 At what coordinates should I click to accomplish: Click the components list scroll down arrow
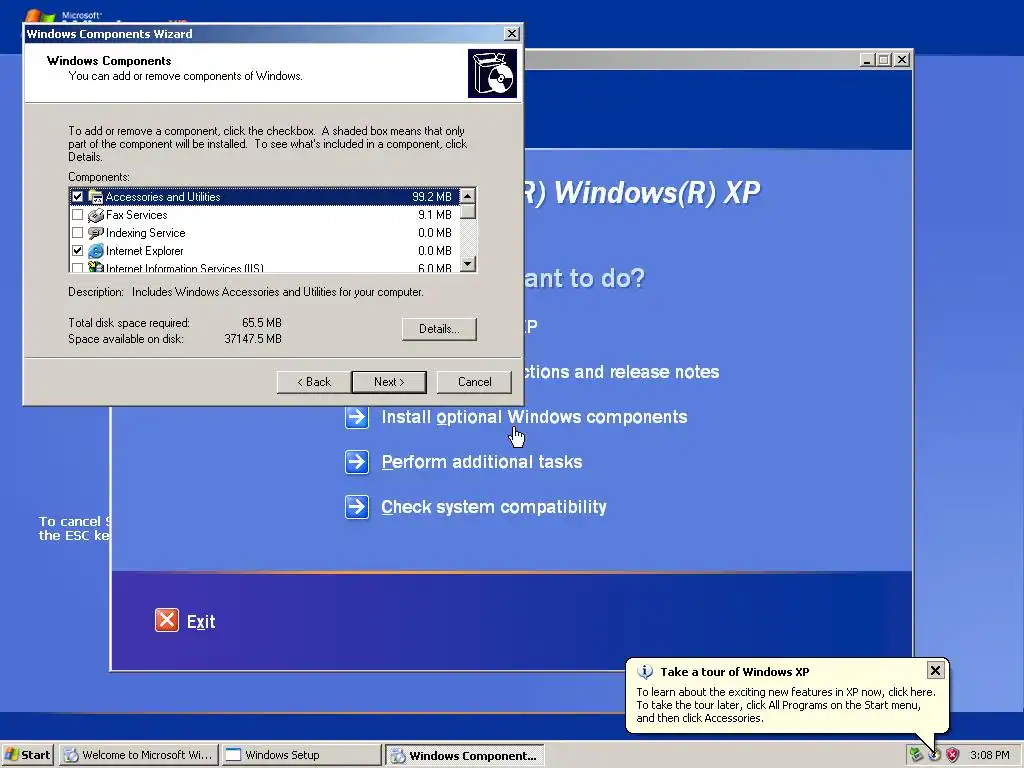pyautogui.click(x=468, y=264)
